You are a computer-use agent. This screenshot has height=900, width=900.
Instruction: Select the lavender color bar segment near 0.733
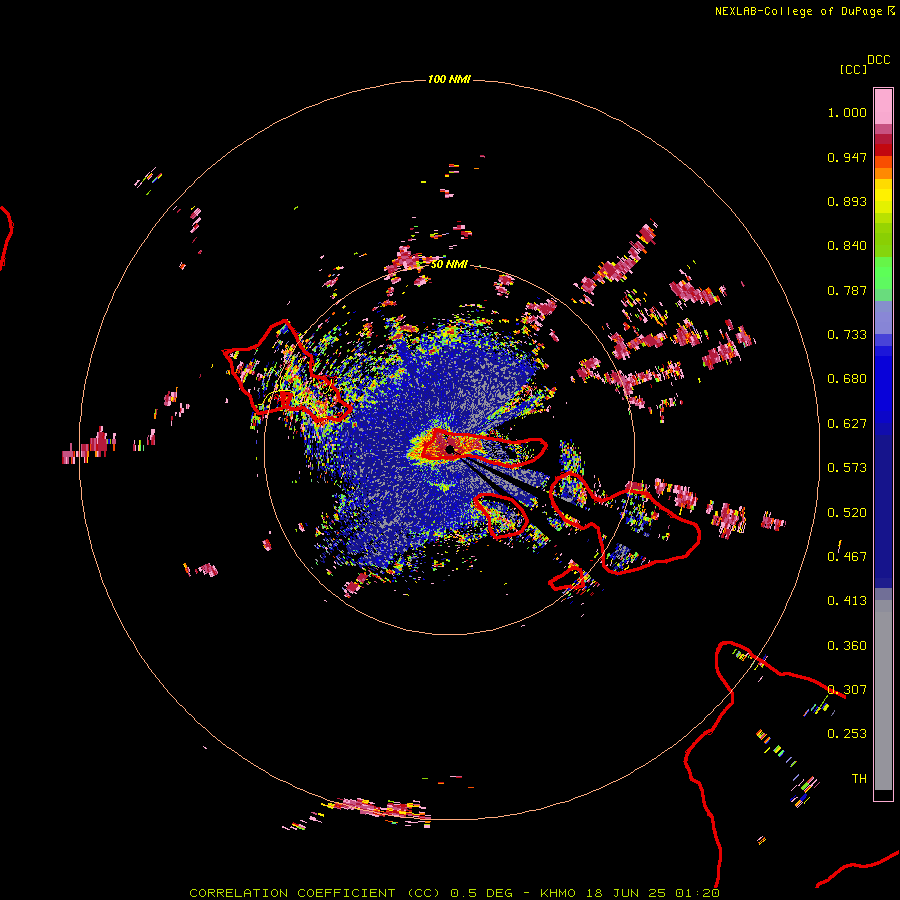(883, 318)
